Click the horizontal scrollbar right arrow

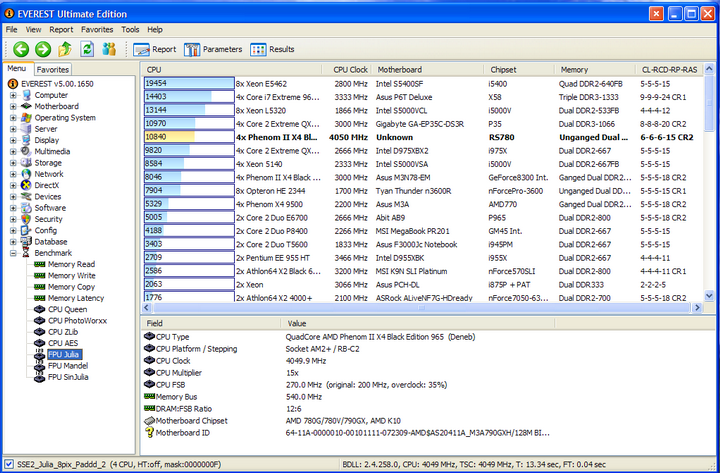[x=697, y=307]
